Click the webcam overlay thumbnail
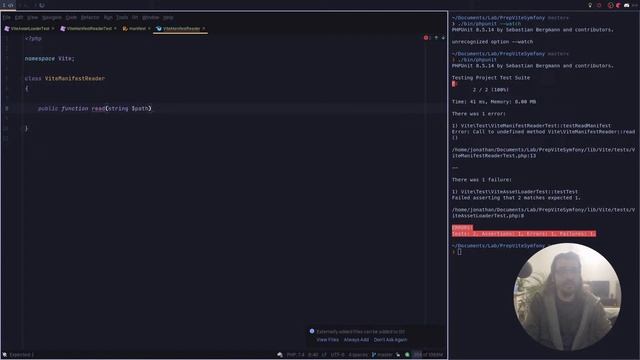This screenshot has height=360, width=640. [567, 297]
